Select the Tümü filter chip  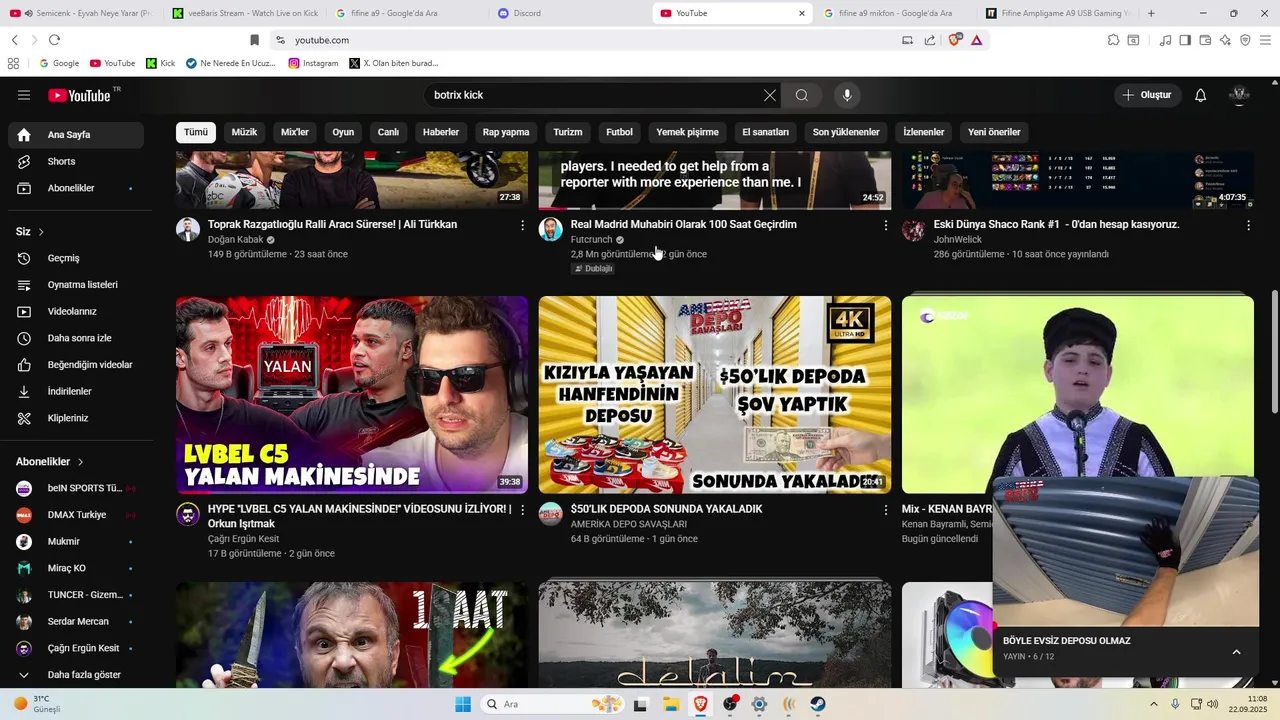pyautogui.click(x=196, y=132)
